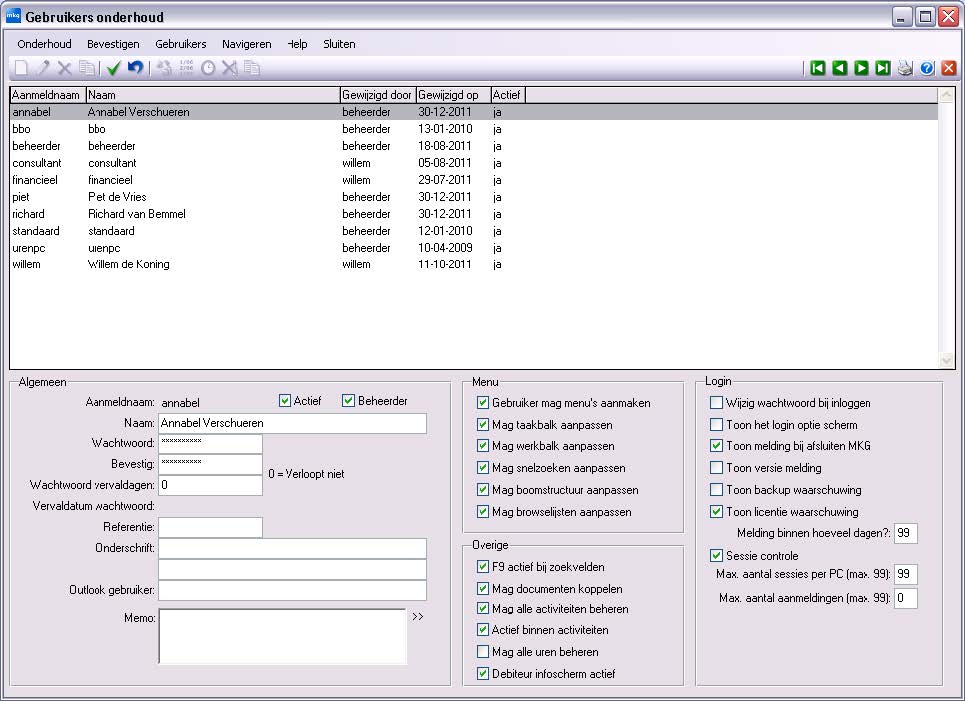Image resolution: width=965 pixels, height=701 pixels.
Task: Jump to the last record green arrow
Action: 883,68
